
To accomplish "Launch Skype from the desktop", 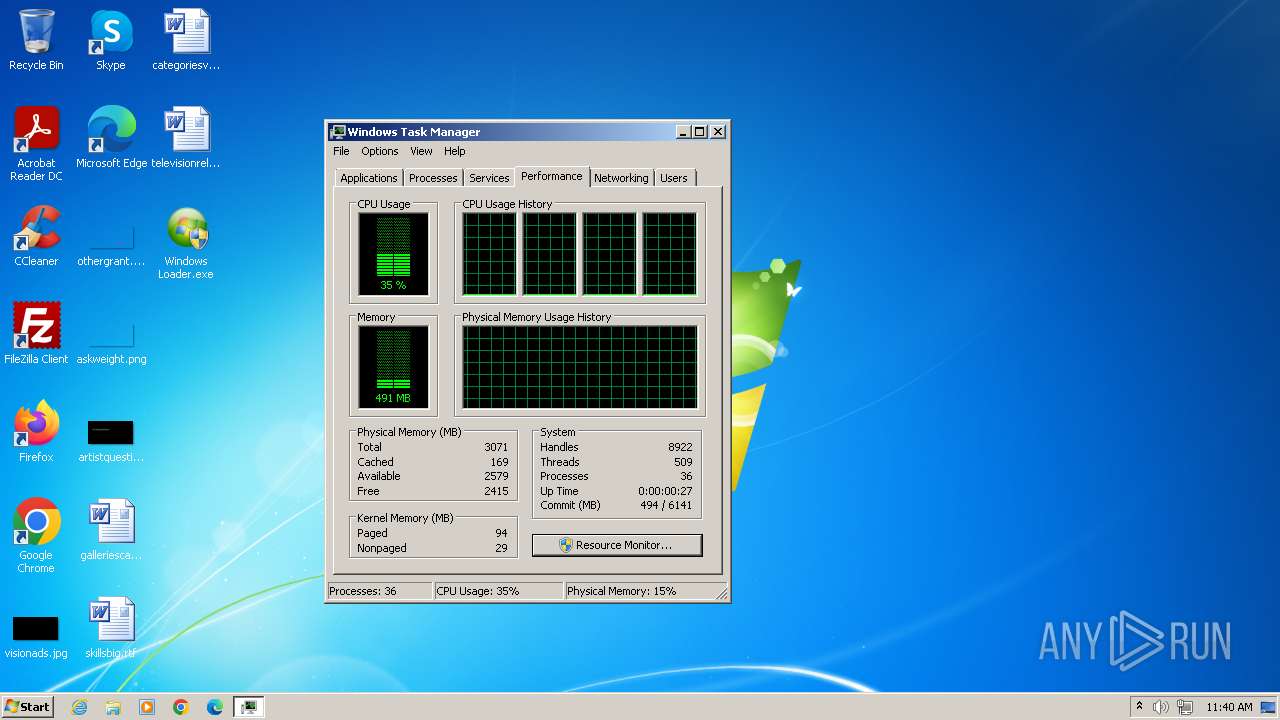I will point(111,40).
